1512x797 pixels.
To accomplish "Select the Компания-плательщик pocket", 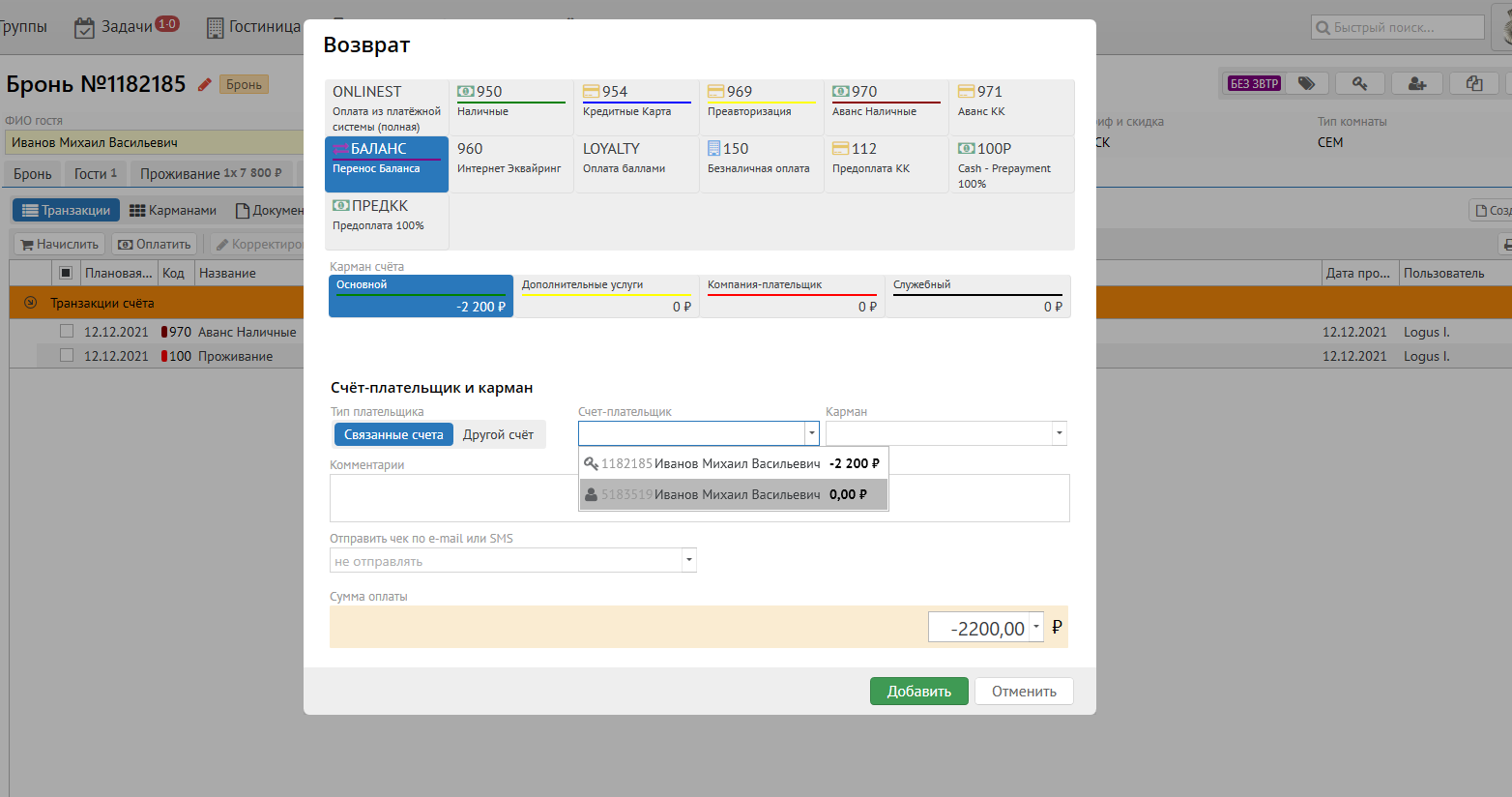I will (792, 296).
